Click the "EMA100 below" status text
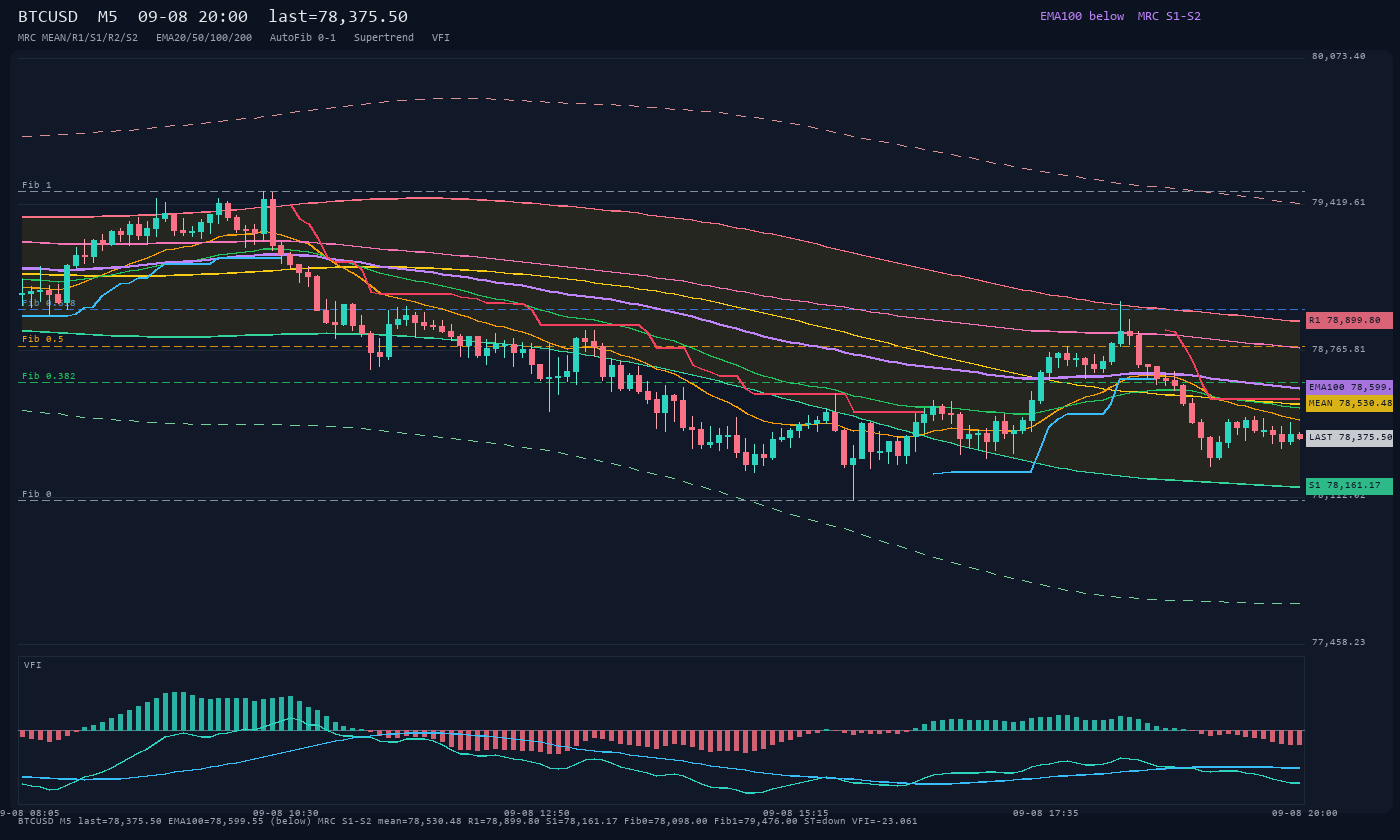The image size is (1400, 840). [1082, 16]
